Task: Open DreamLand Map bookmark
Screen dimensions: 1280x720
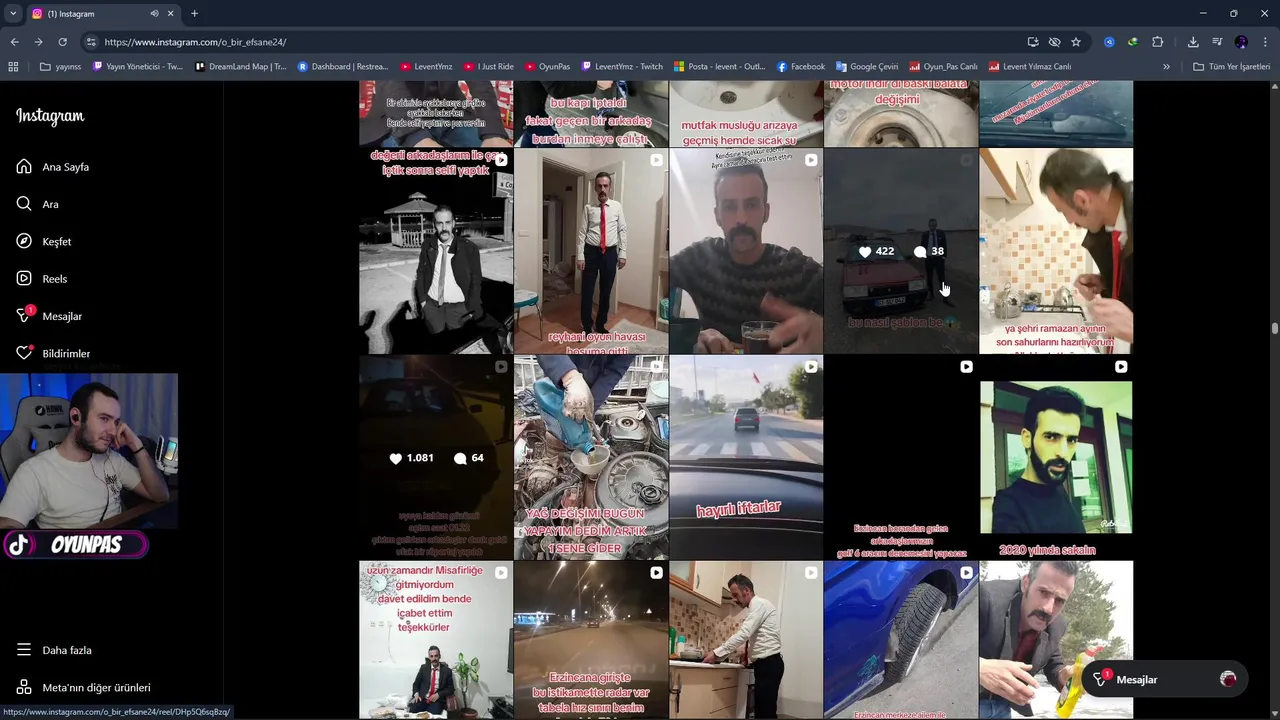Action: click(241, 67)
